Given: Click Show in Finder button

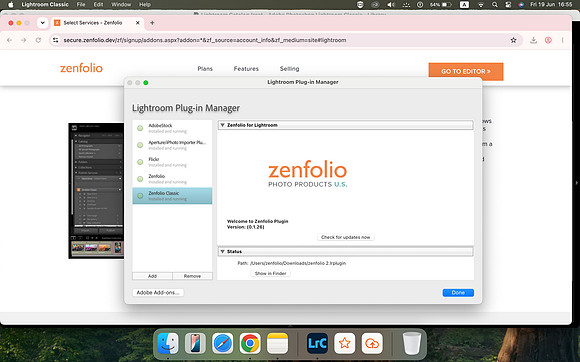Looking at the screenshot, I should pos(270,273).
